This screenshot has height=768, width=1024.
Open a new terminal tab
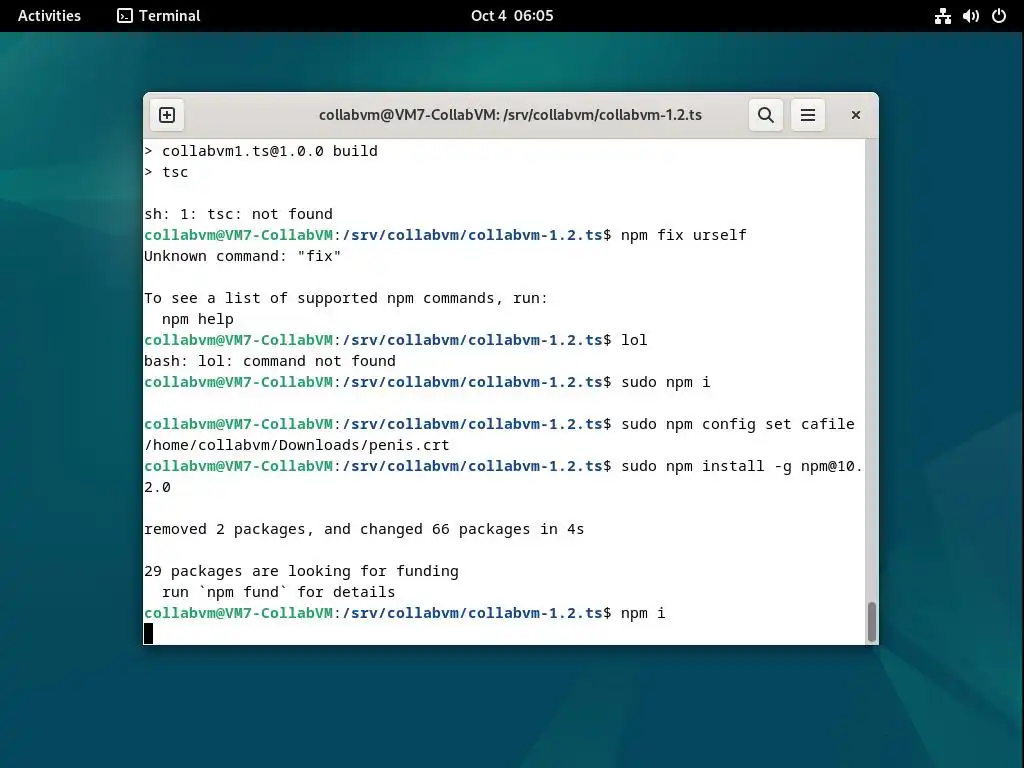(167, 115)
